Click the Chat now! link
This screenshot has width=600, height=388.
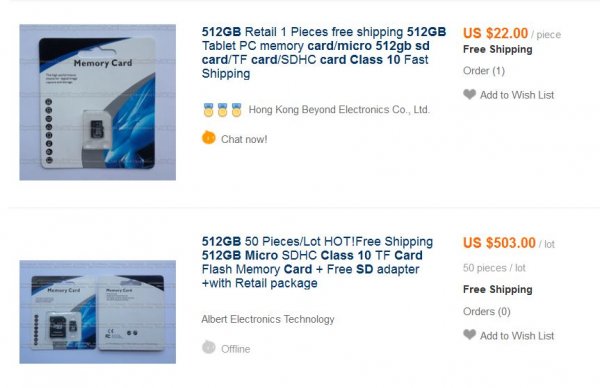(244, 139)
